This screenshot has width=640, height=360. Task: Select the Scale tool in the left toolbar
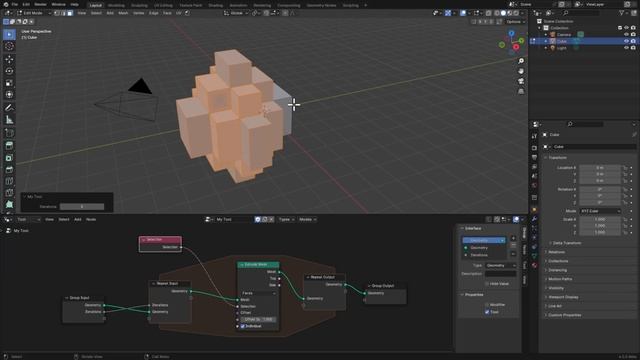point(9,83)
